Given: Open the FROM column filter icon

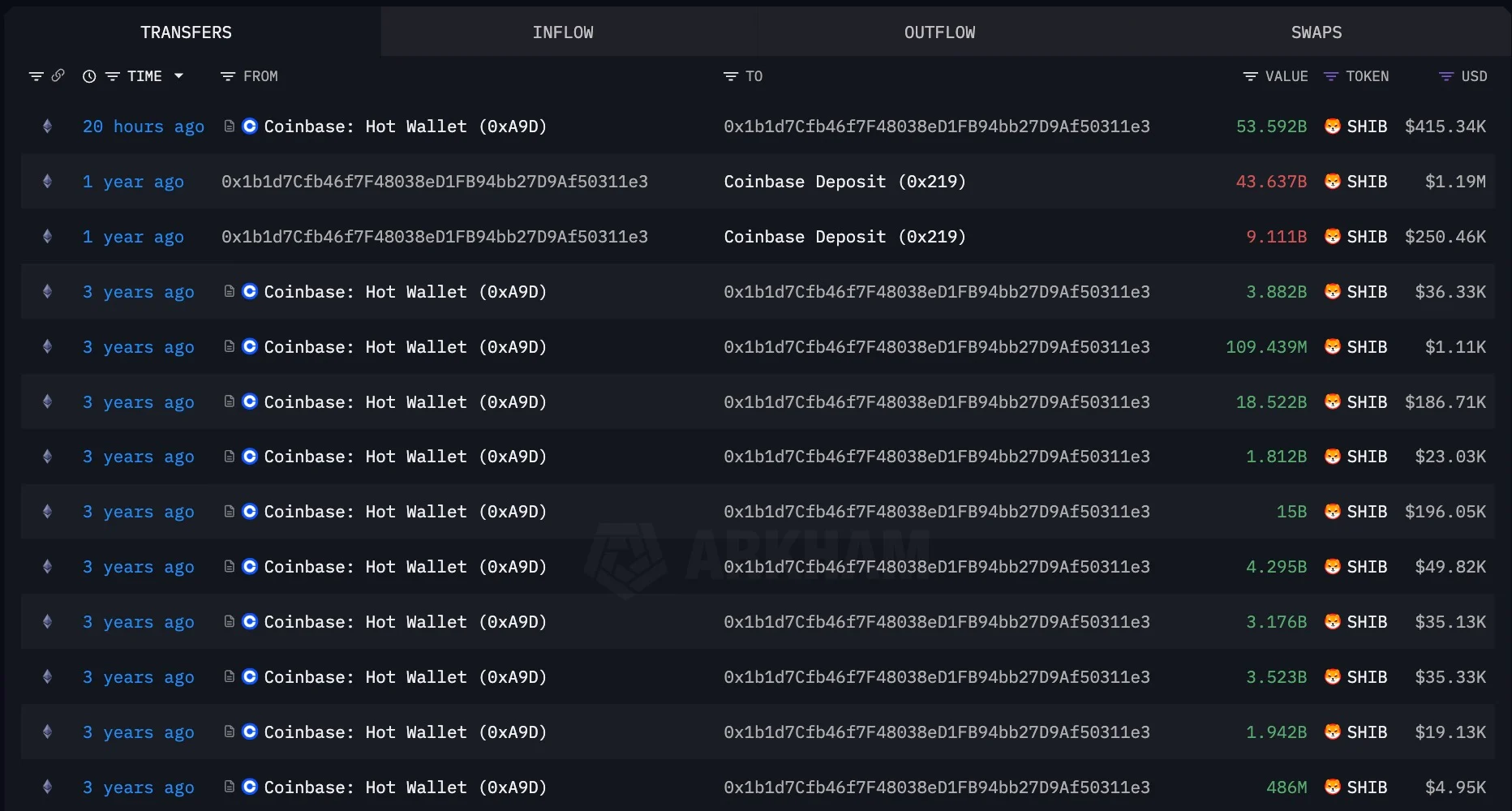Looking at the screenshot, I should pyautogui.click(x=228, y=76).
